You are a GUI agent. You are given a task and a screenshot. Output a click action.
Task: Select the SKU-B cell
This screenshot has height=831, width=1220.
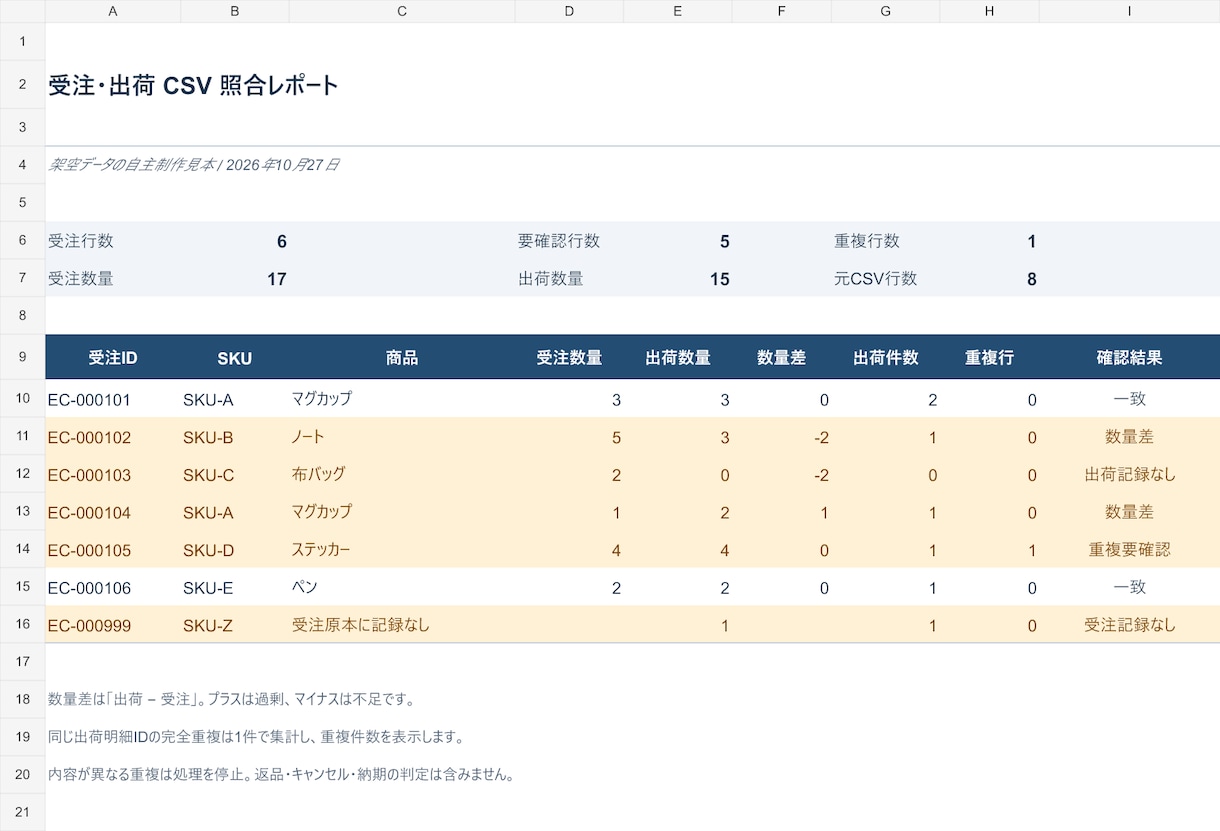[235, 437]
